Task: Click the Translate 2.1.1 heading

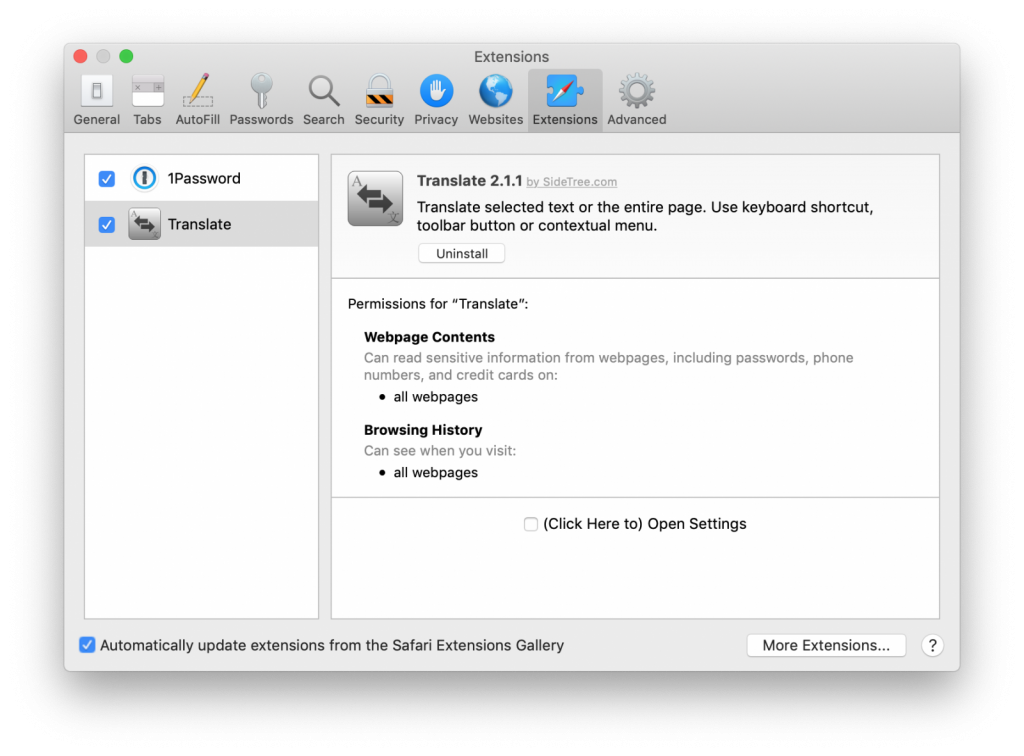Action: click(x=470, y=181)
